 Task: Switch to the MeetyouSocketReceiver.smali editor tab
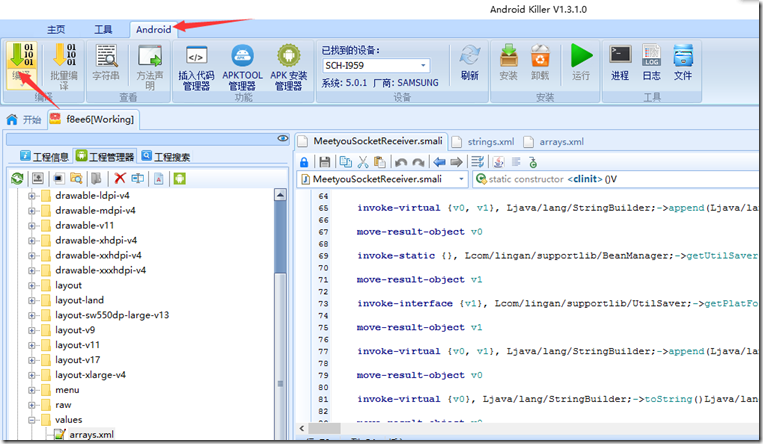[371, 141]
